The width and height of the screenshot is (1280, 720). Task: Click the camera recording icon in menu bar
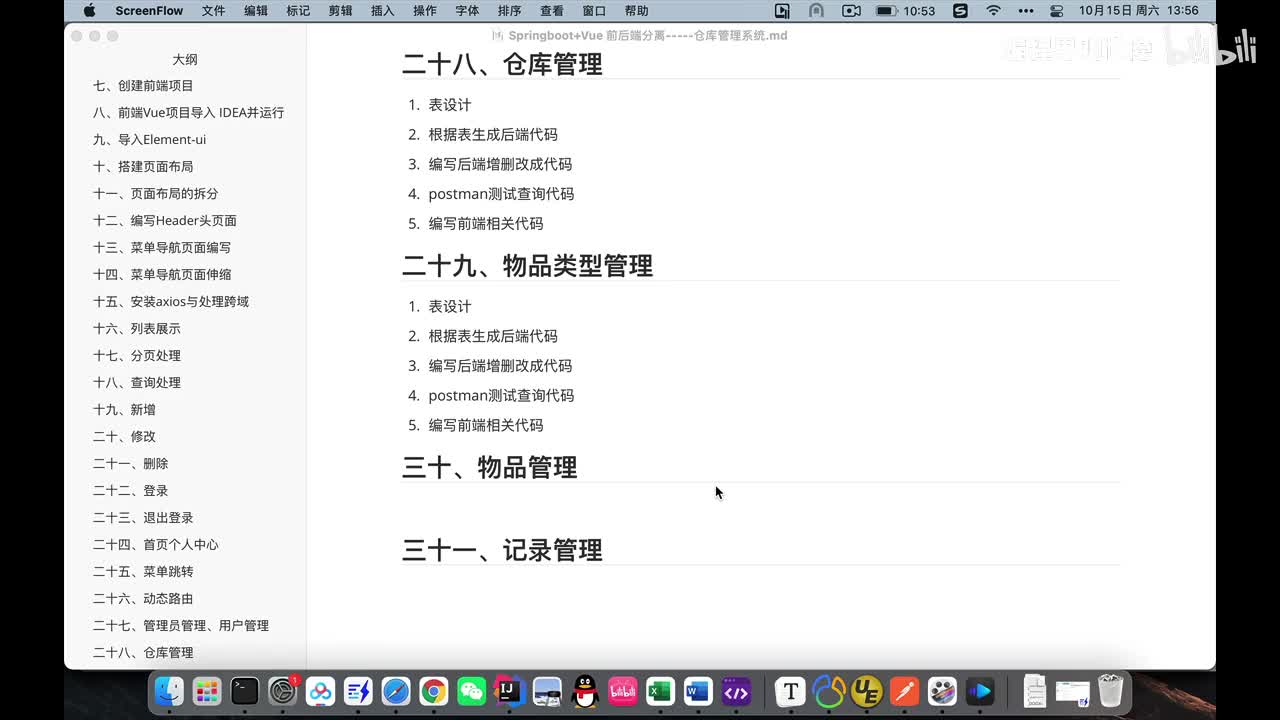(x=851, y=11)
